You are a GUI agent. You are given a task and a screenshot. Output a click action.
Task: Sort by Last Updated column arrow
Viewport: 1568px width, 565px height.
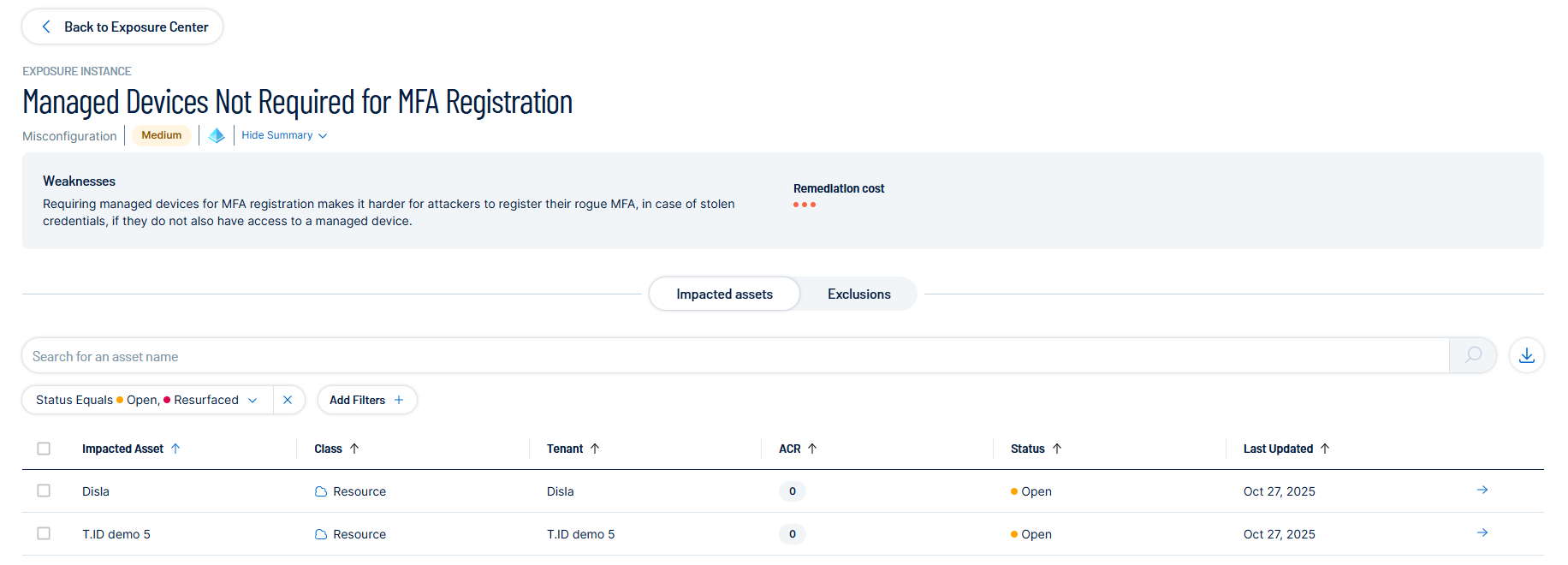[x=1325, y=449]
